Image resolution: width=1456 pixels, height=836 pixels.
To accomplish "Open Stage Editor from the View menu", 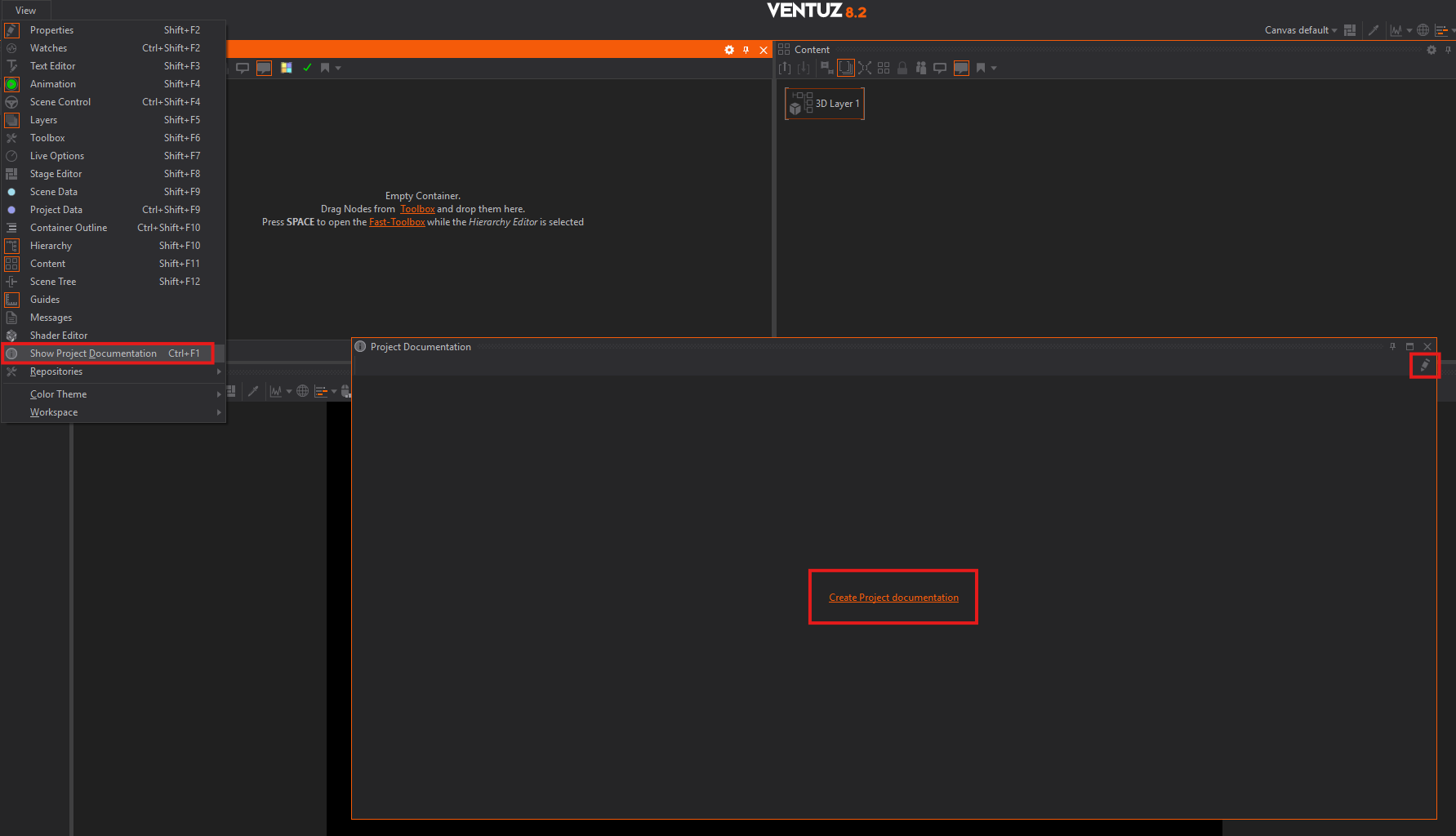I will coord(56,174).
